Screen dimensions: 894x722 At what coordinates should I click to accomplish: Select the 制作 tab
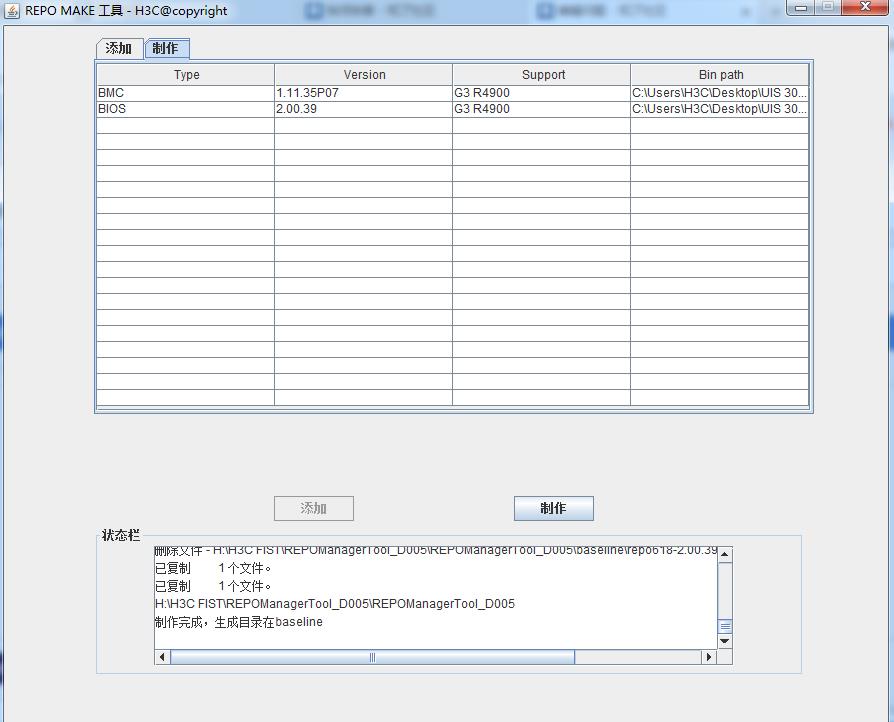click(166, 48)
